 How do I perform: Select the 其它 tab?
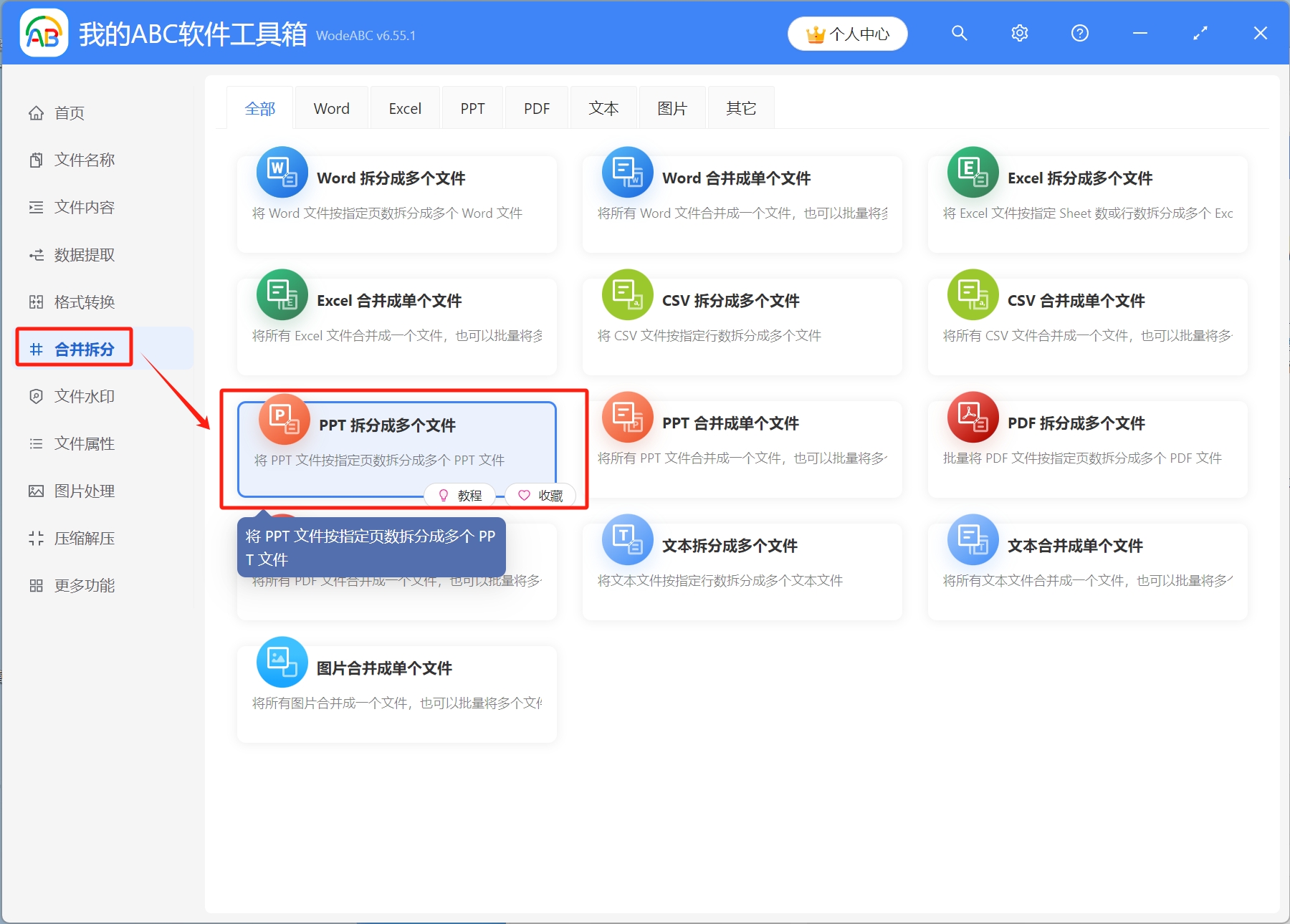tap(741, 108)
